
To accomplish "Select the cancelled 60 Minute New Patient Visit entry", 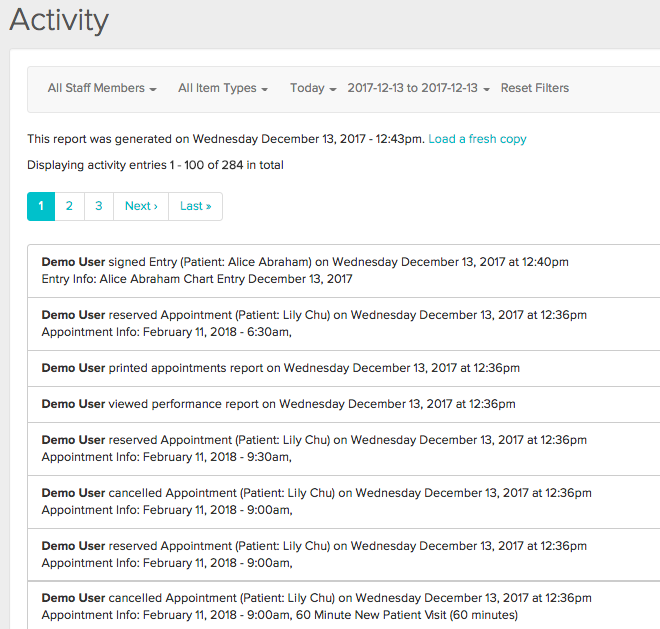I will 316,606.
